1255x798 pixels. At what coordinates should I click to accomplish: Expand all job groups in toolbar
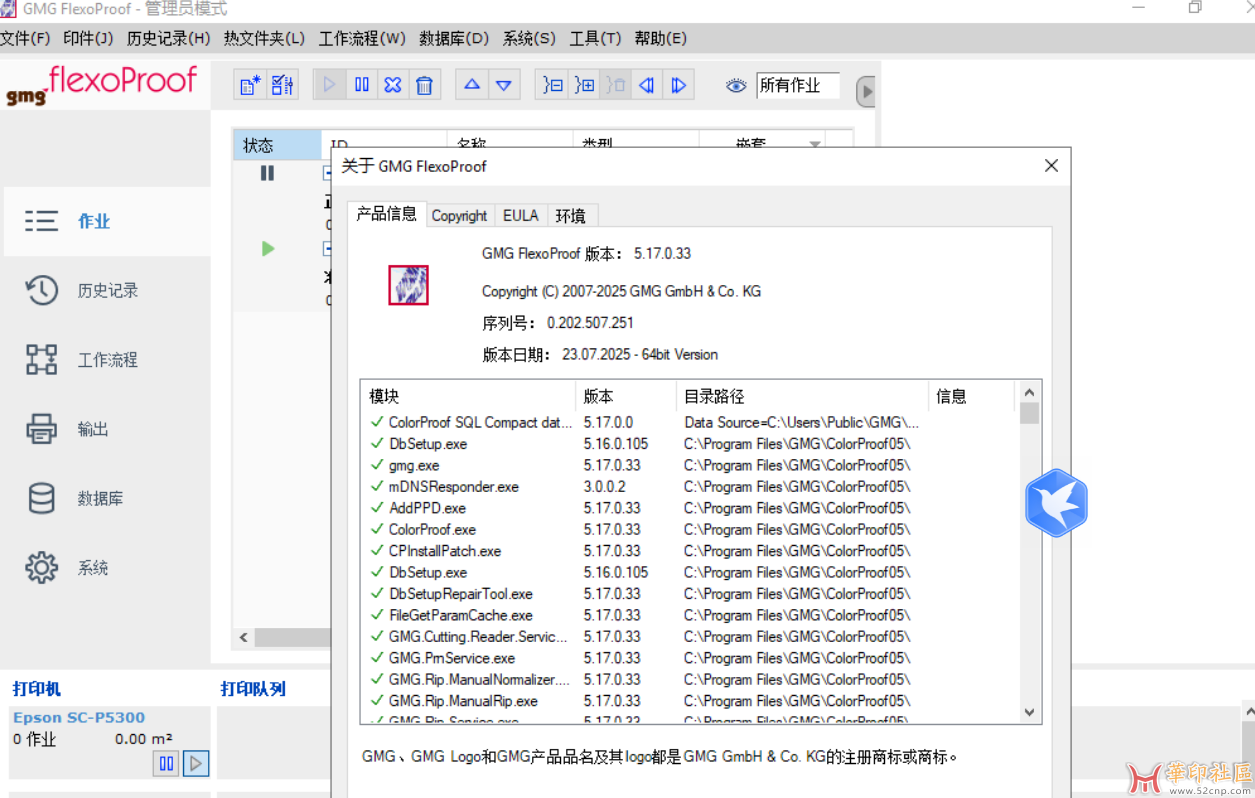[585, 85]
